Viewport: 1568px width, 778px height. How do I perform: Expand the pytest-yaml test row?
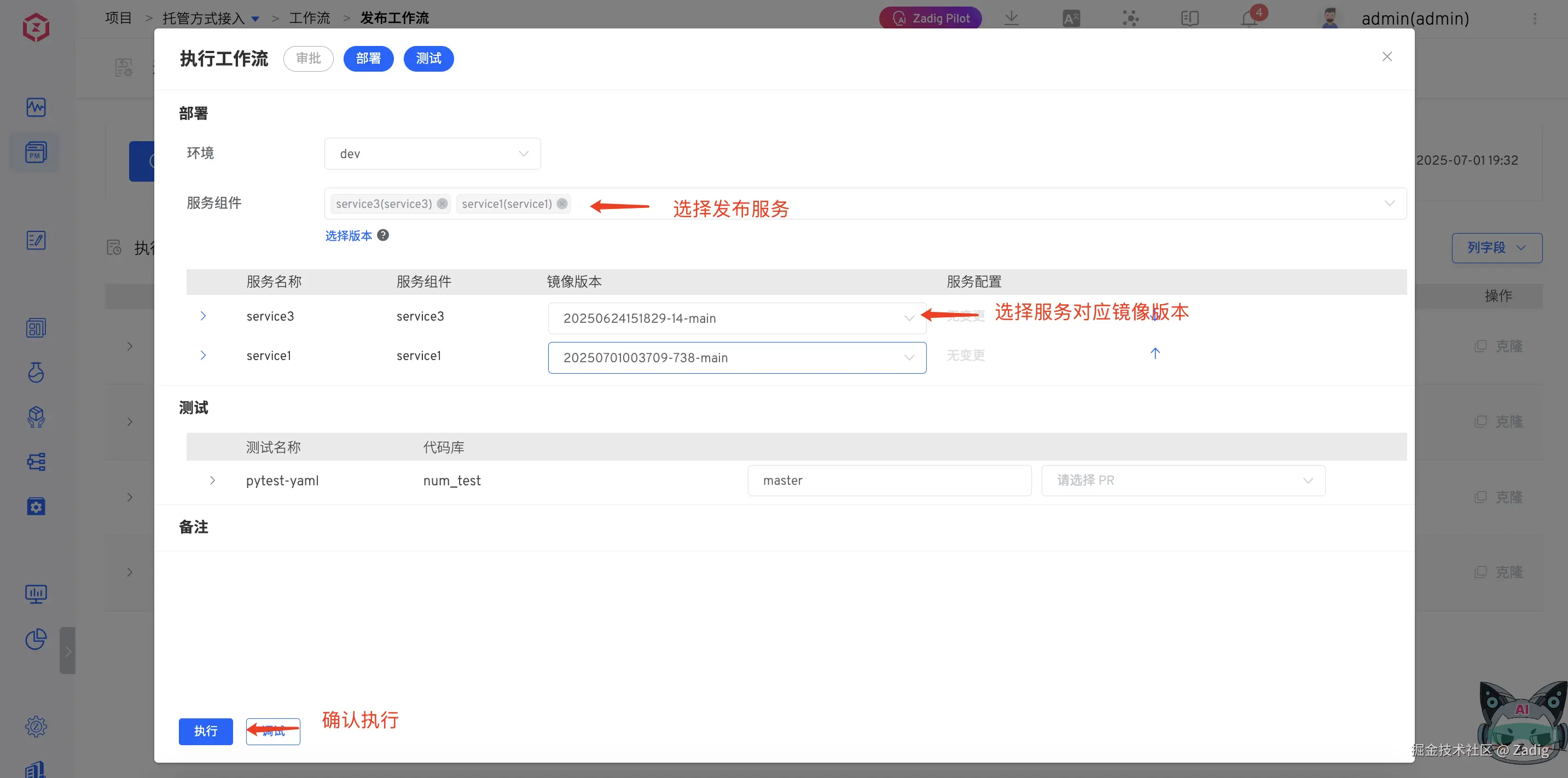pyautogui.click(x=212, y=480)
